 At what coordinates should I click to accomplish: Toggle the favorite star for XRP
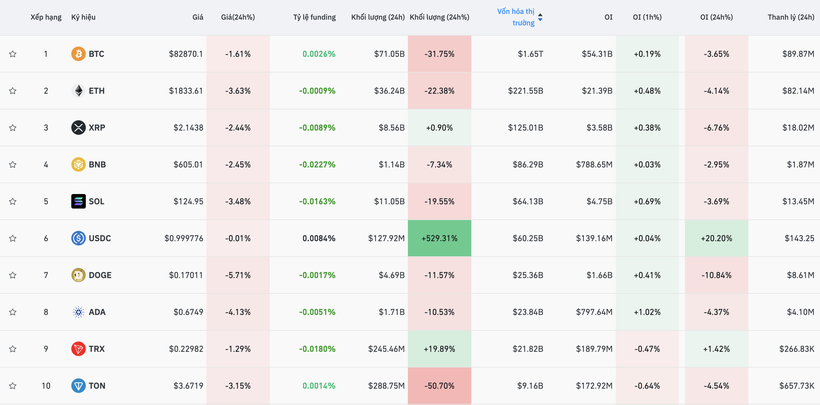click(x=13, y=128)
